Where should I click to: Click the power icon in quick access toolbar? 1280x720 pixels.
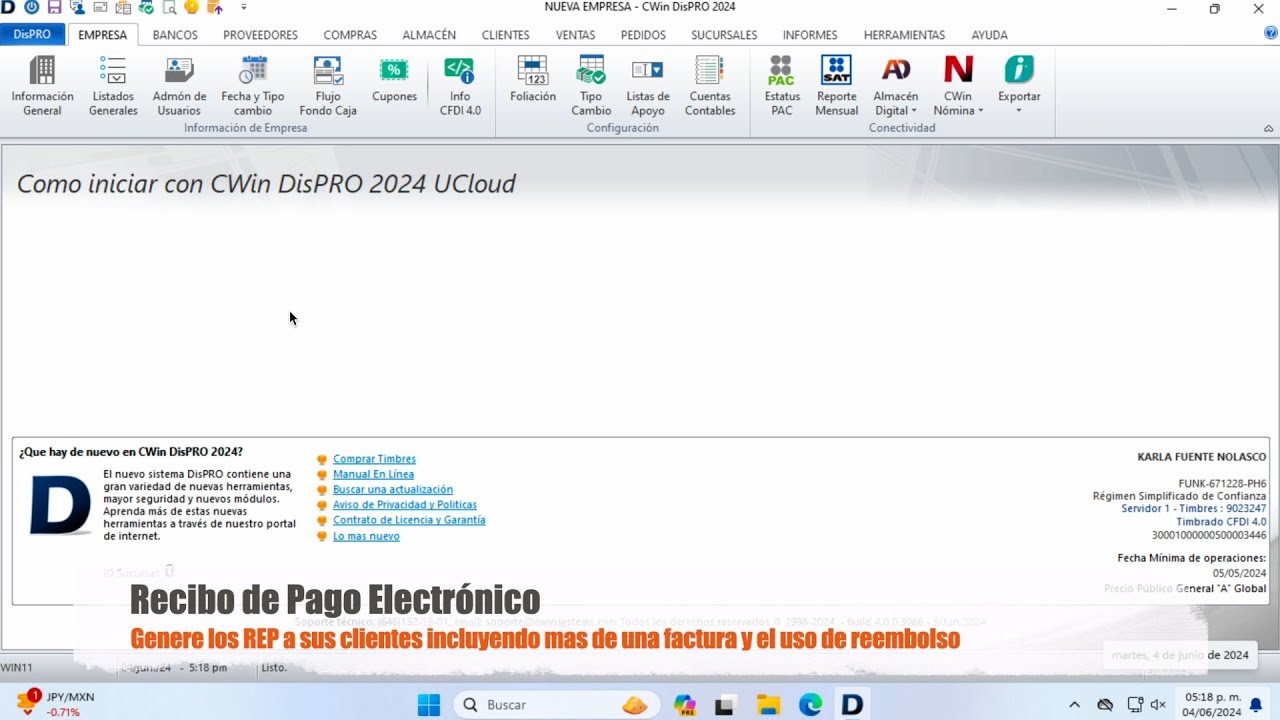click(31, 8)
